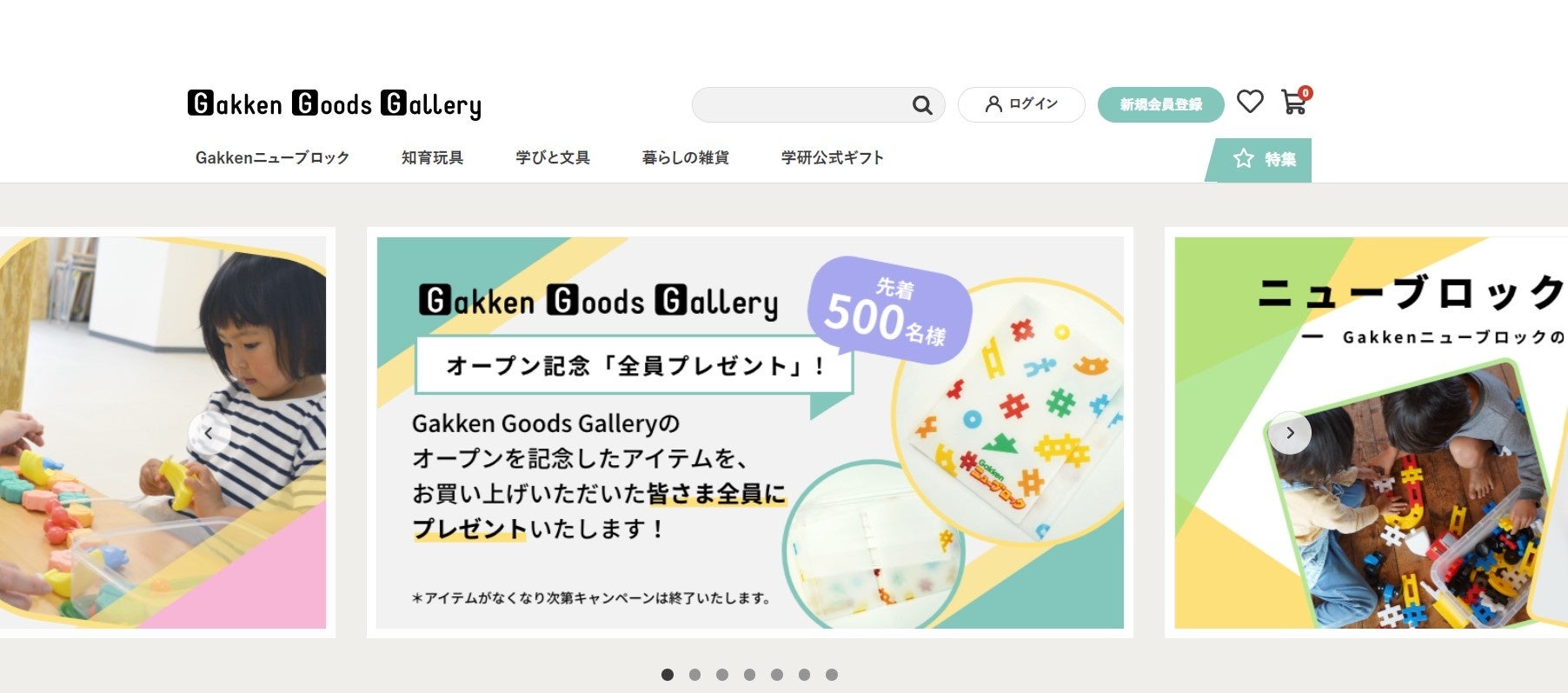The image size is (1568, 693).
Task: Click the star 特集 feature tab
Action: pyautogui.click(x=1259, y=160)
